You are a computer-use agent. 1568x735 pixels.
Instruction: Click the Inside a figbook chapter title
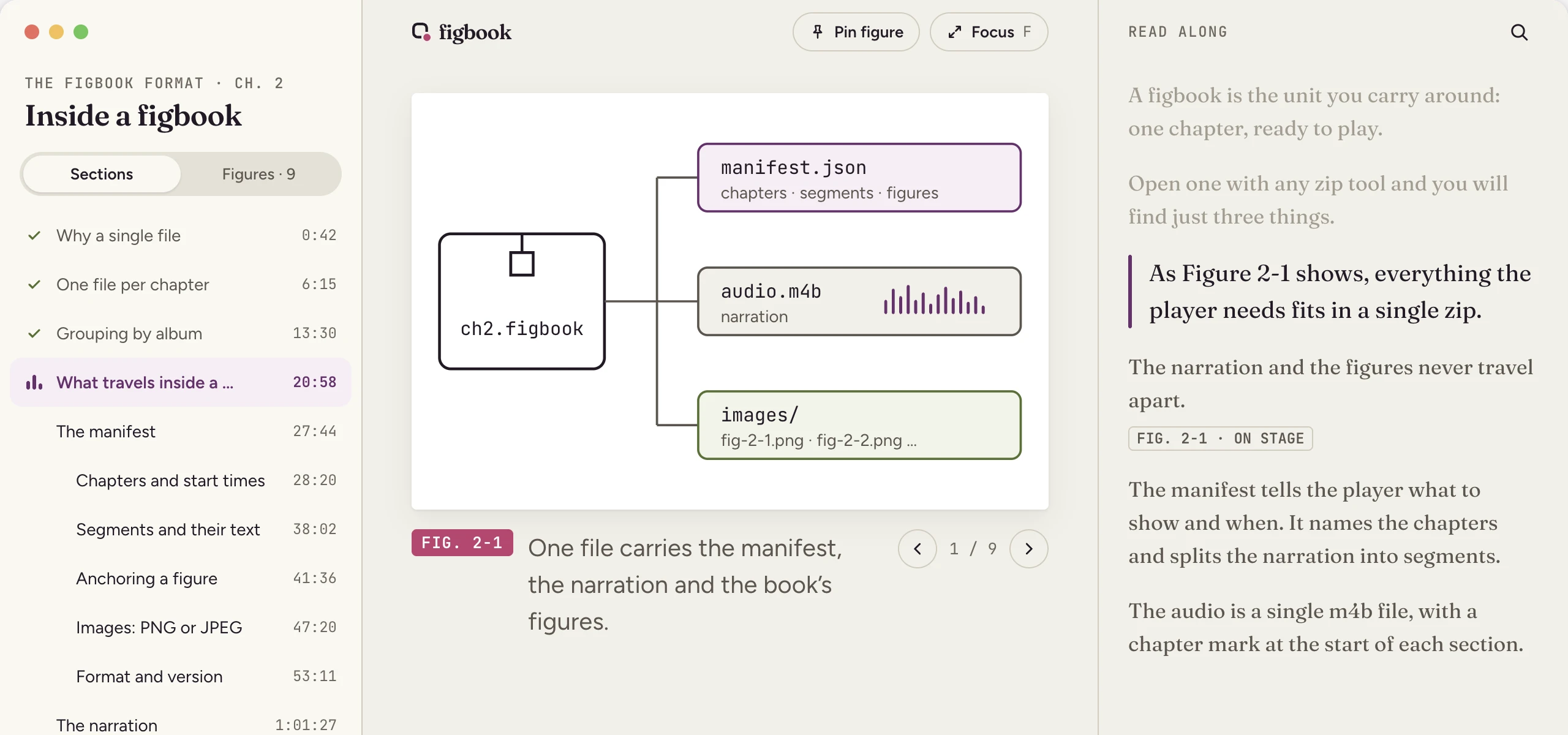[134, 116]
